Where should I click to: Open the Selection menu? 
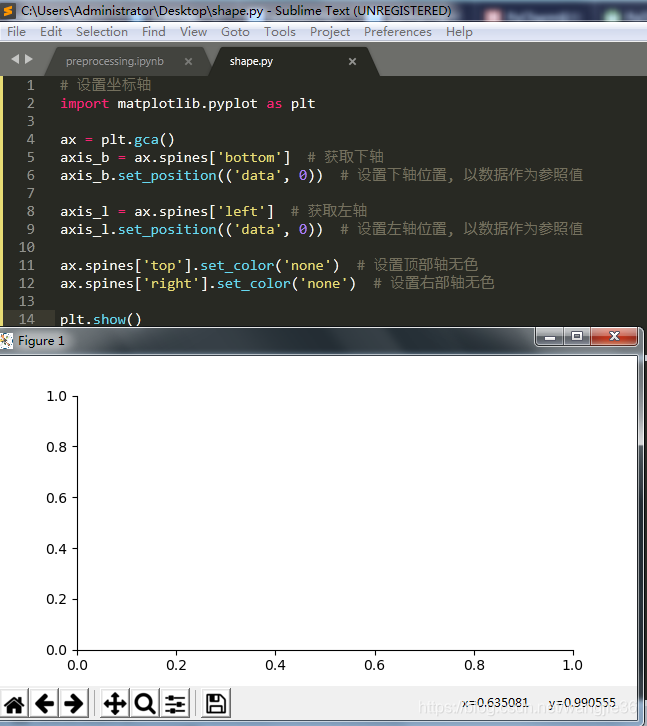point(102,31)
